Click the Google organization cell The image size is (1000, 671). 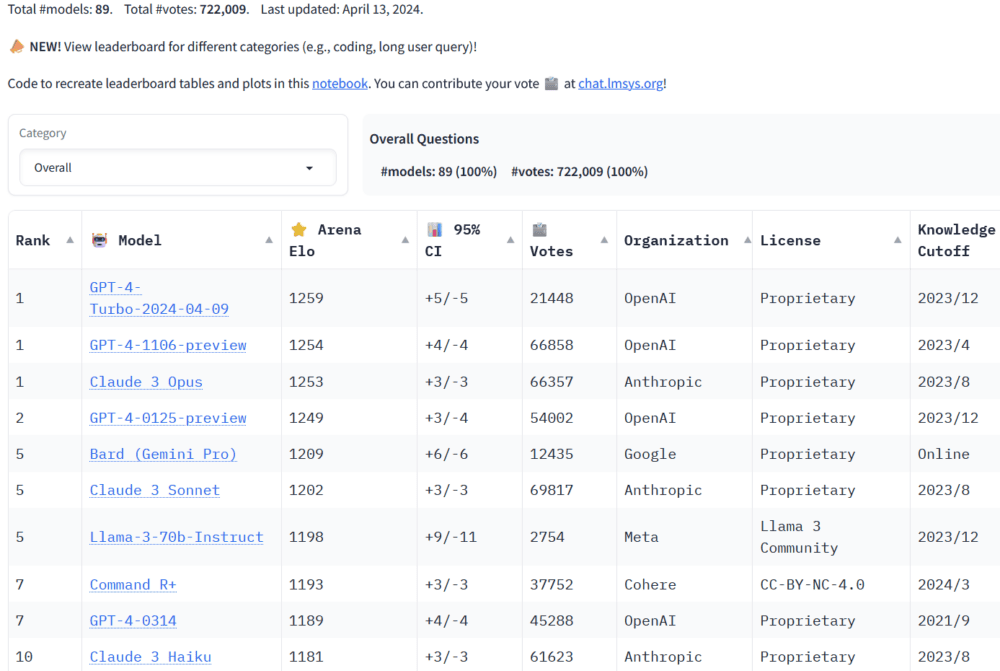point(650,454)
